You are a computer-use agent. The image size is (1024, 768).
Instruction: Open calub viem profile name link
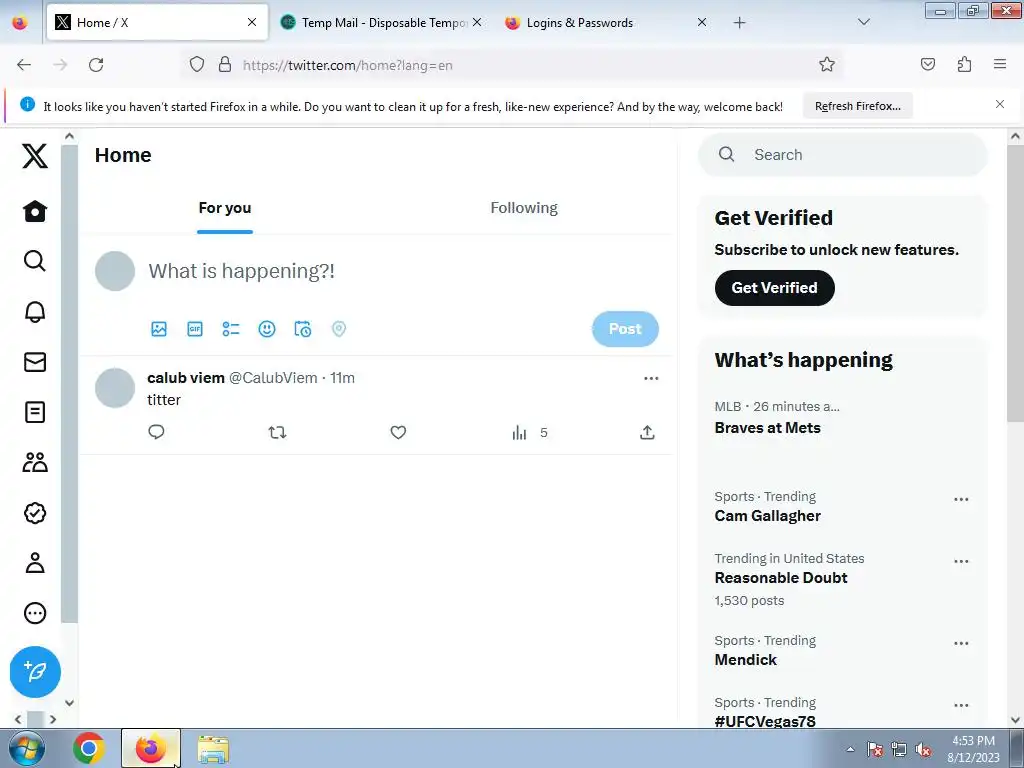pyautogui.click(x=186, y=377)
